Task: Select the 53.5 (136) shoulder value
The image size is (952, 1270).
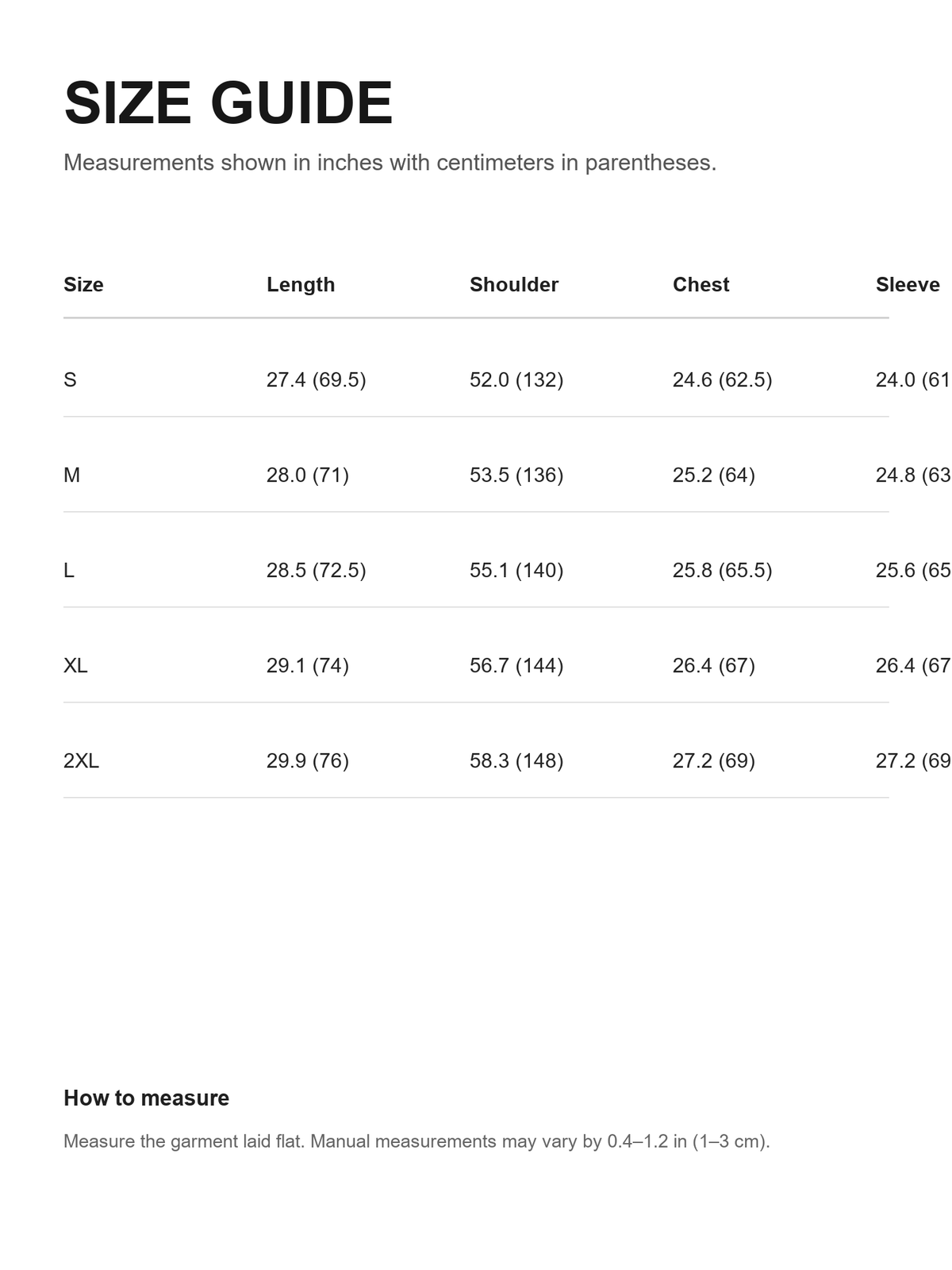Action: [x=516, y=475]
